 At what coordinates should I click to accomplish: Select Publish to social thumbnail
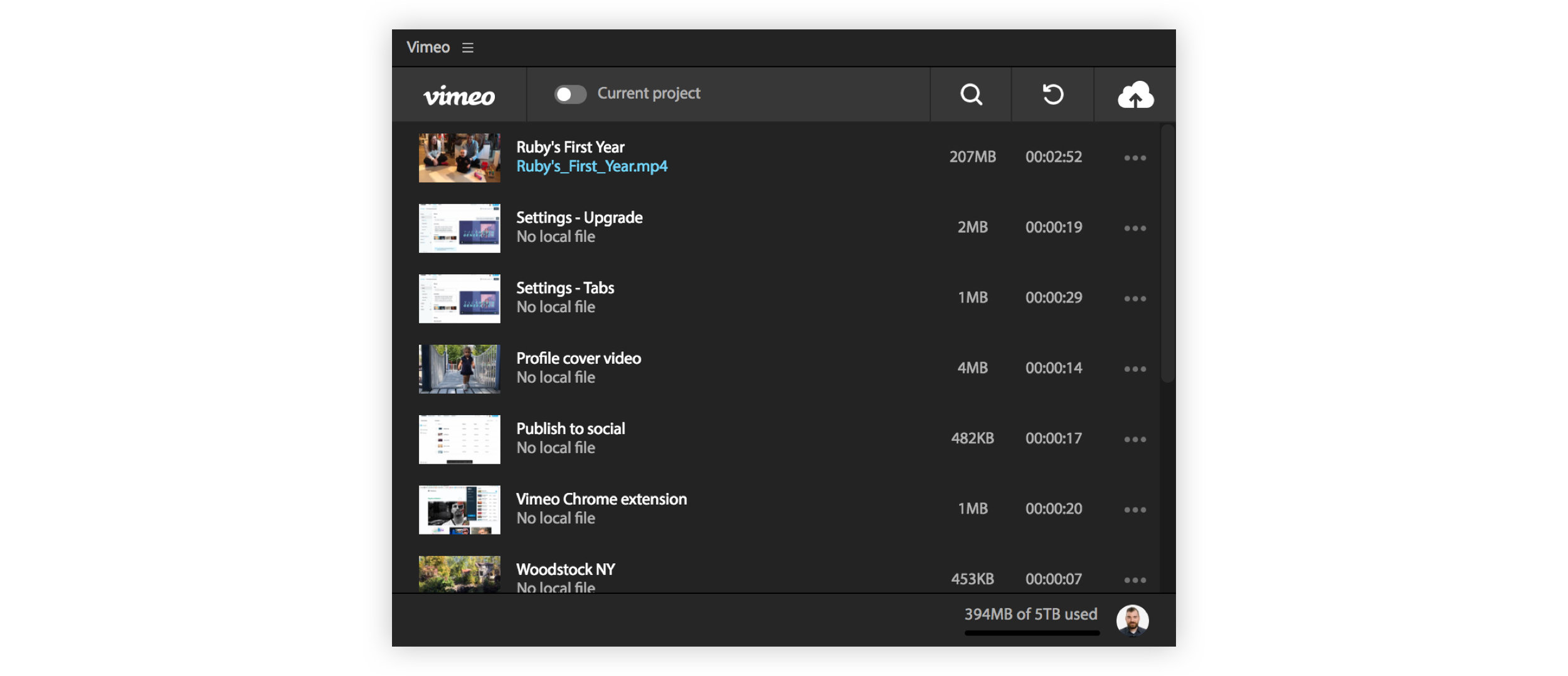click(x=459, y=439)
